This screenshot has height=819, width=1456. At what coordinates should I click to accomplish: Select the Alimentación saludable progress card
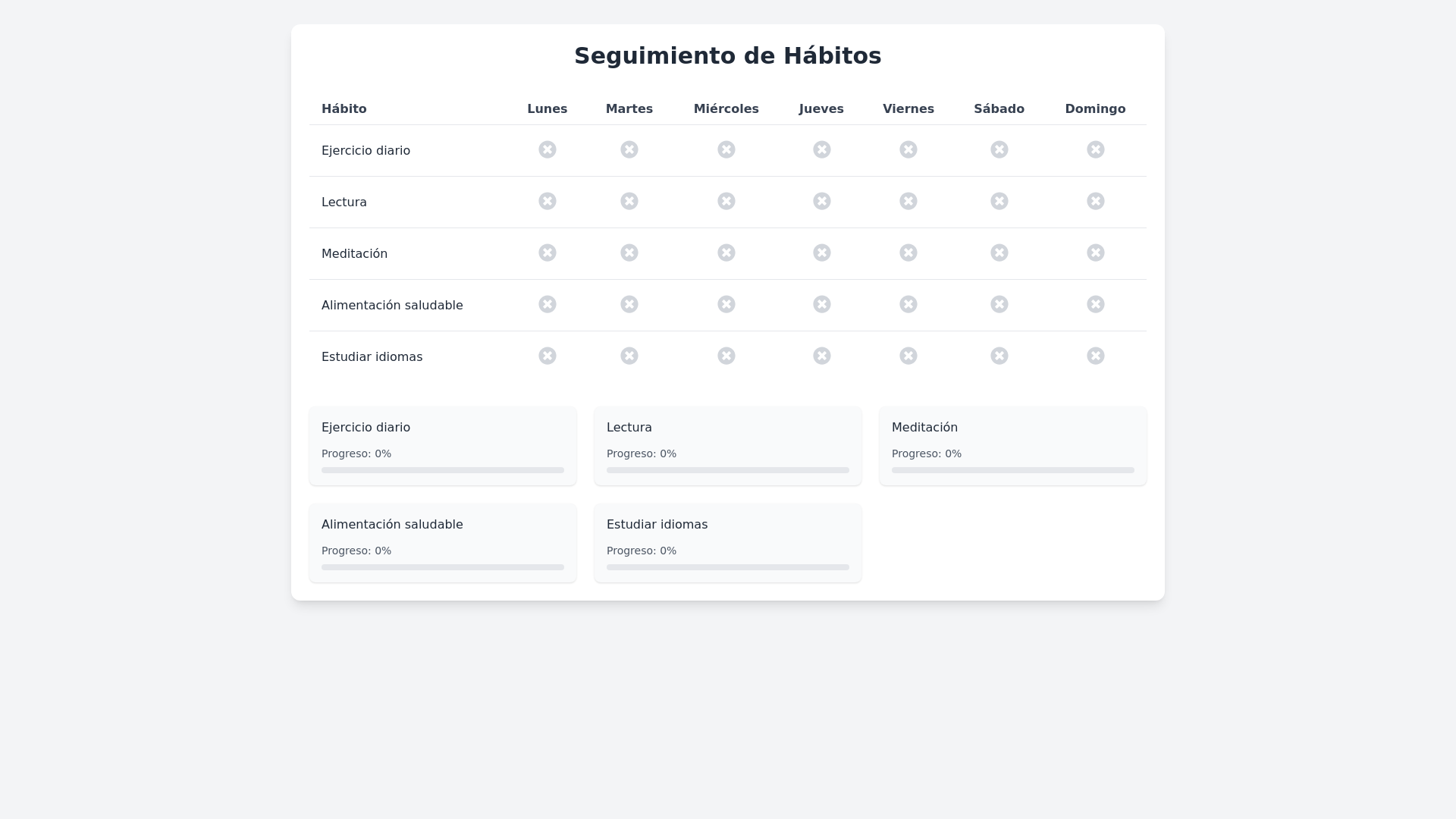click(442, 542)
